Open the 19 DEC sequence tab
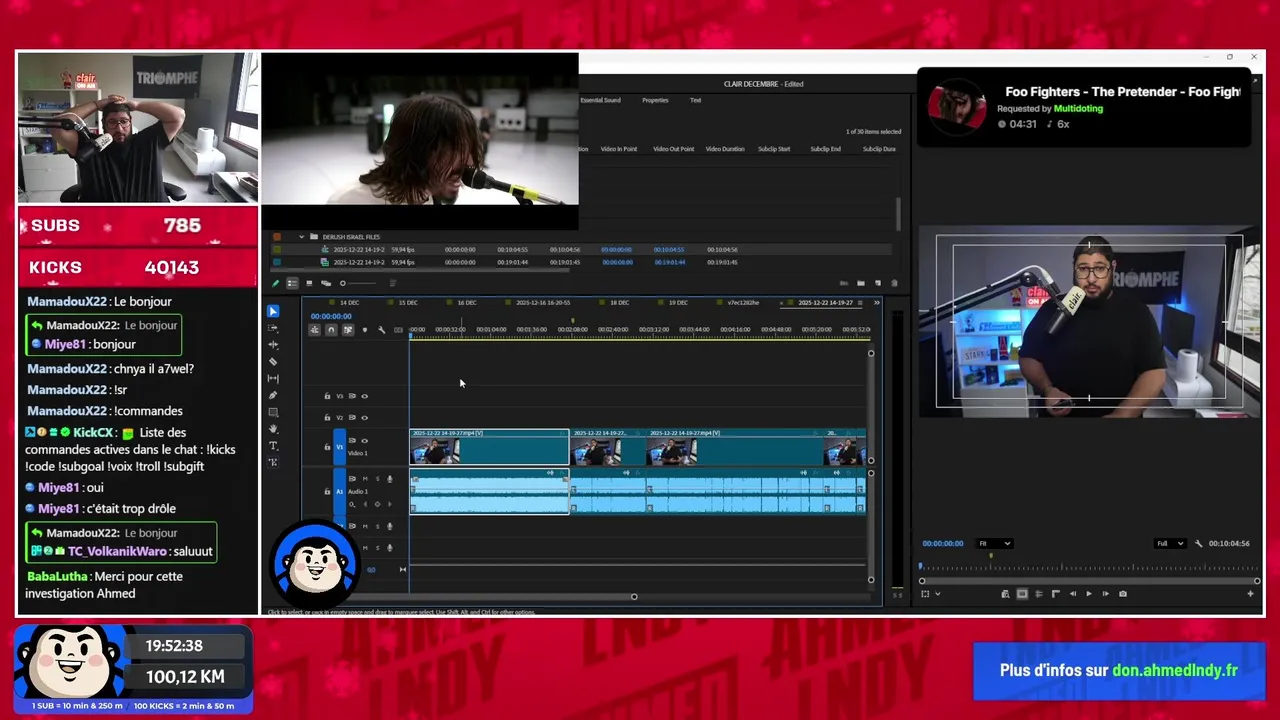The height and width of the screenshot is (720, 1280). 678,302
